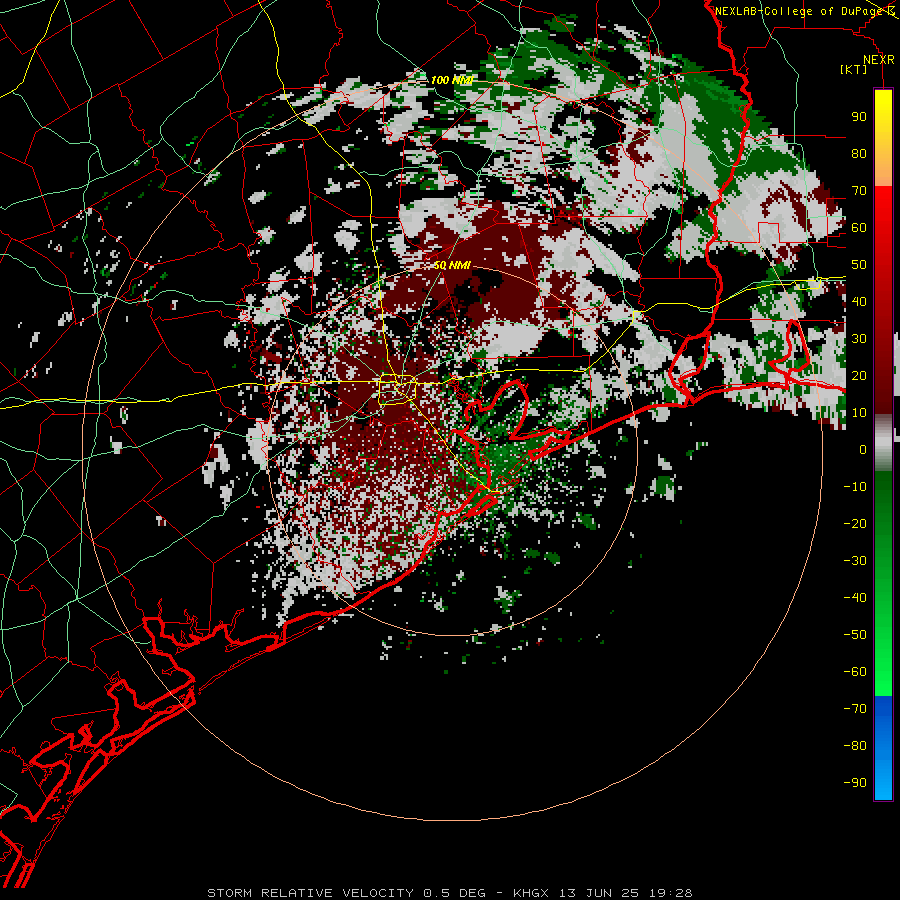The height and width of the screenshot is (900, 900).
Task: Click the -60 value on the velocity scale
Action: (855, 672)
